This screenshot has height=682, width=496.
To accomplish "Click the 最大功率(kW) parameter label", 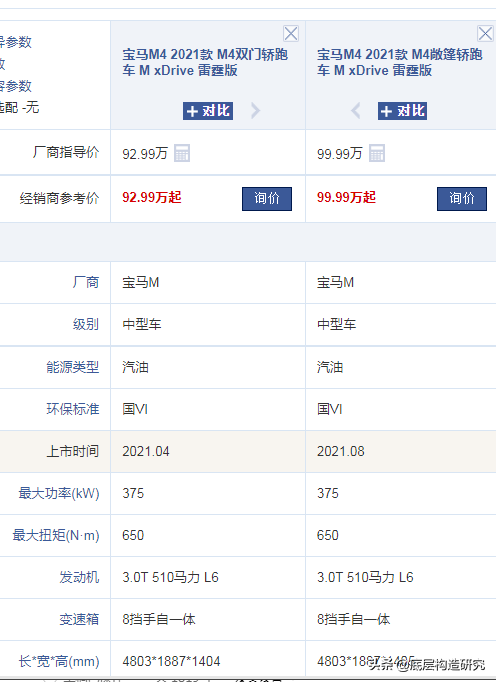I will [x=59, y=493].
